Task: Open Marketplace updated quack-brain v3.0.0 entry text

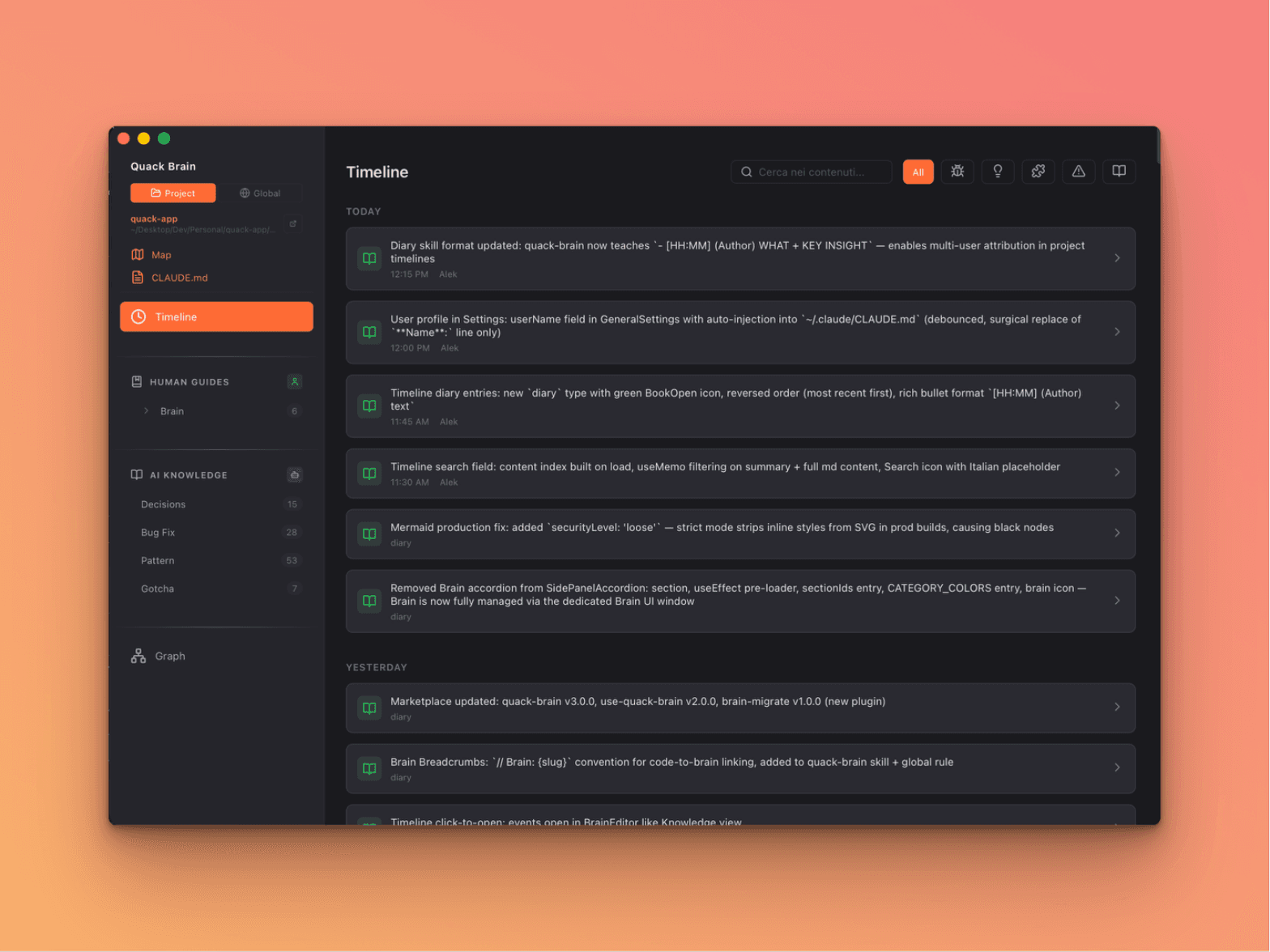Action: [637, 702]
